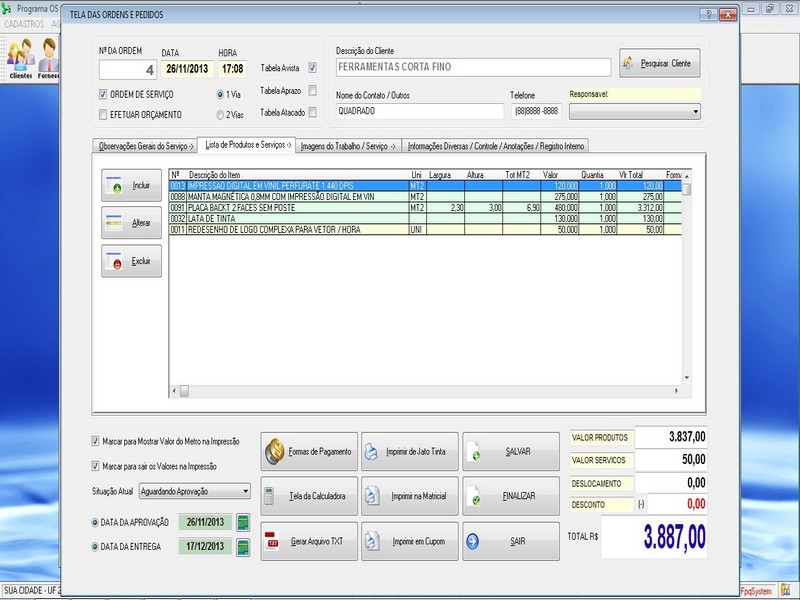800x600 pixels.
Task: Open Tela da Calculadora
Action: [x=307, y=496]
